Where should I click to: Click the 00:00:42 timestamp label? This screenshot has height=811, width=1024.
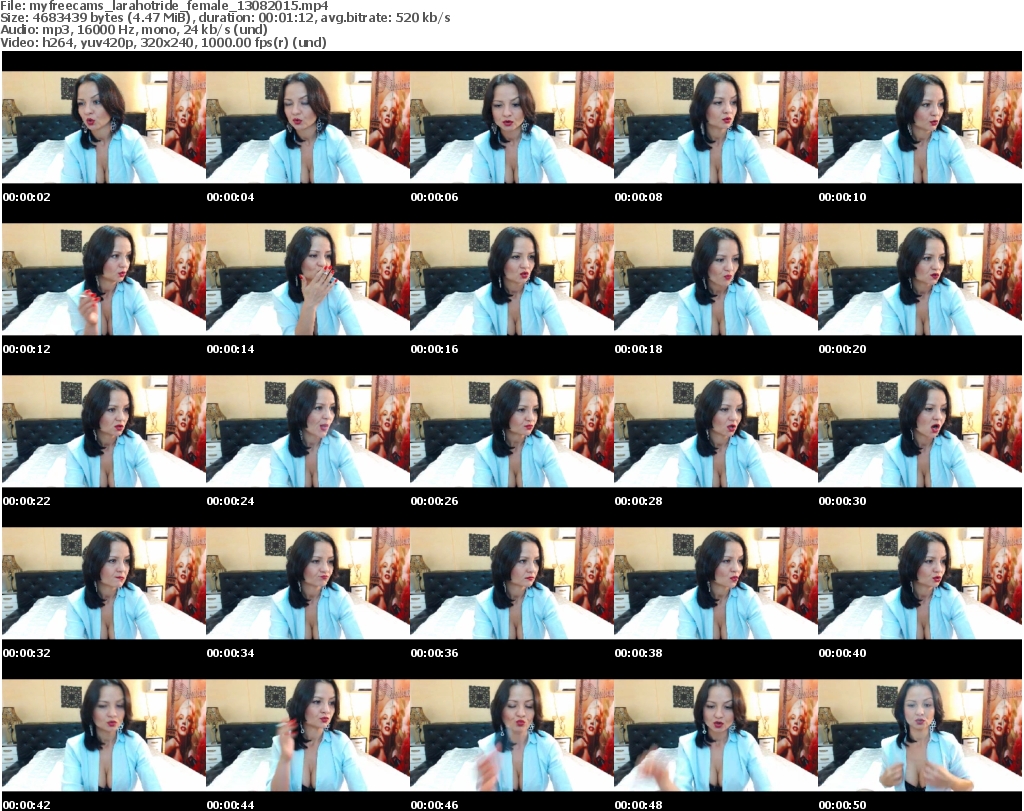[27, 805]
